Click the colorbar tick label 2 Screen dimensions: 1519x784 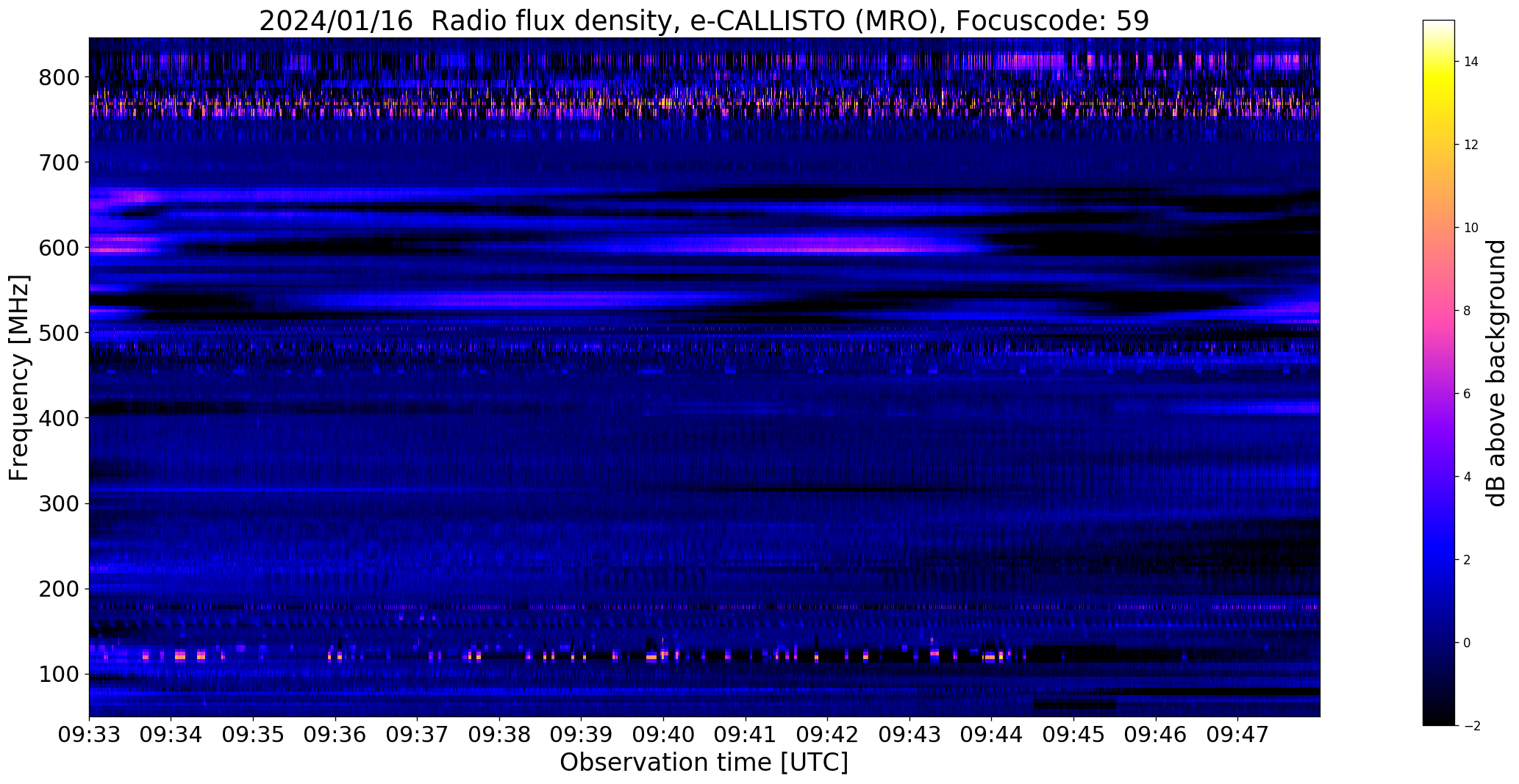[x=1468, y=560]
